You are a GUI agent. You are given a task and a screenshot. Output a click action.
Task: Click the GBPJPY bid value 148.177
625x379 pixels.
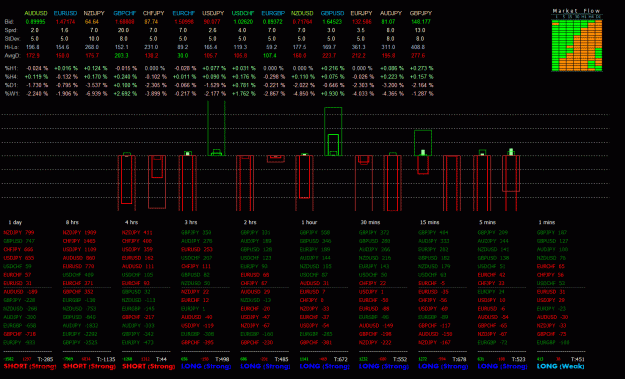[421, 22]
